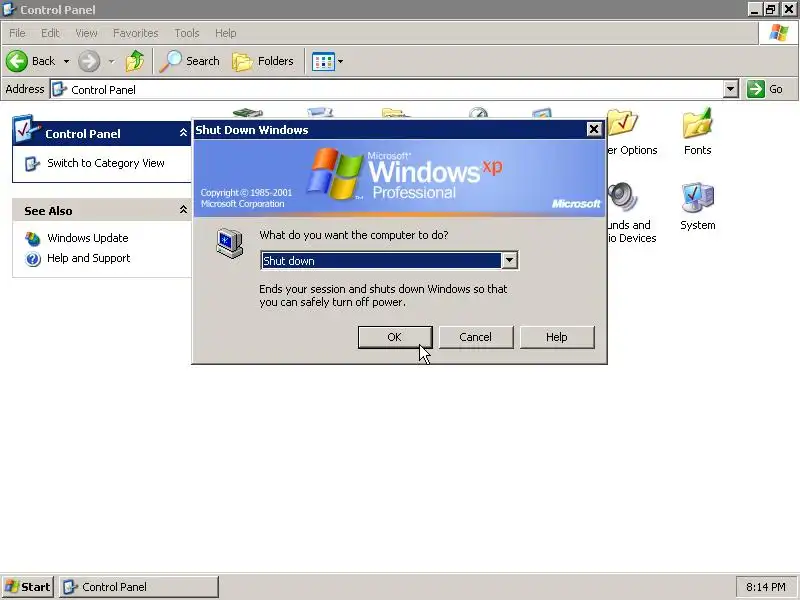The width and height of the screenshot is (800, 600).
Task: Click the Start button
Action: pyautogui.click(x=28, y=587)
